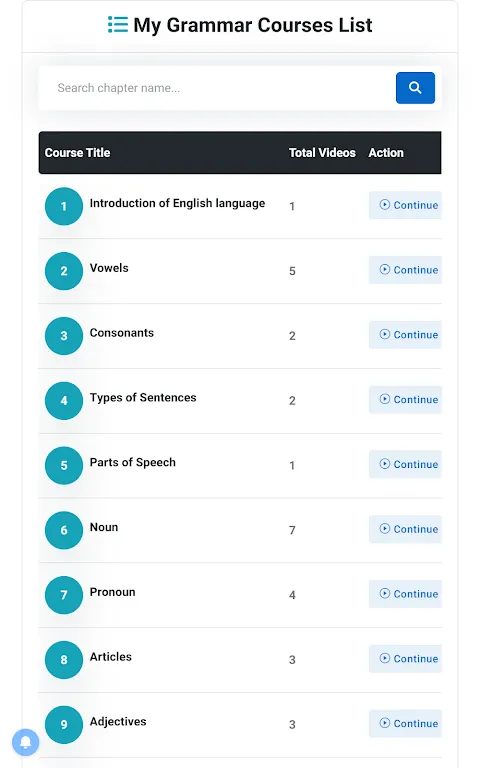Open the Noun course title
Image resolution: width=480 pixels, height=768 pixels.
(104, 527)
